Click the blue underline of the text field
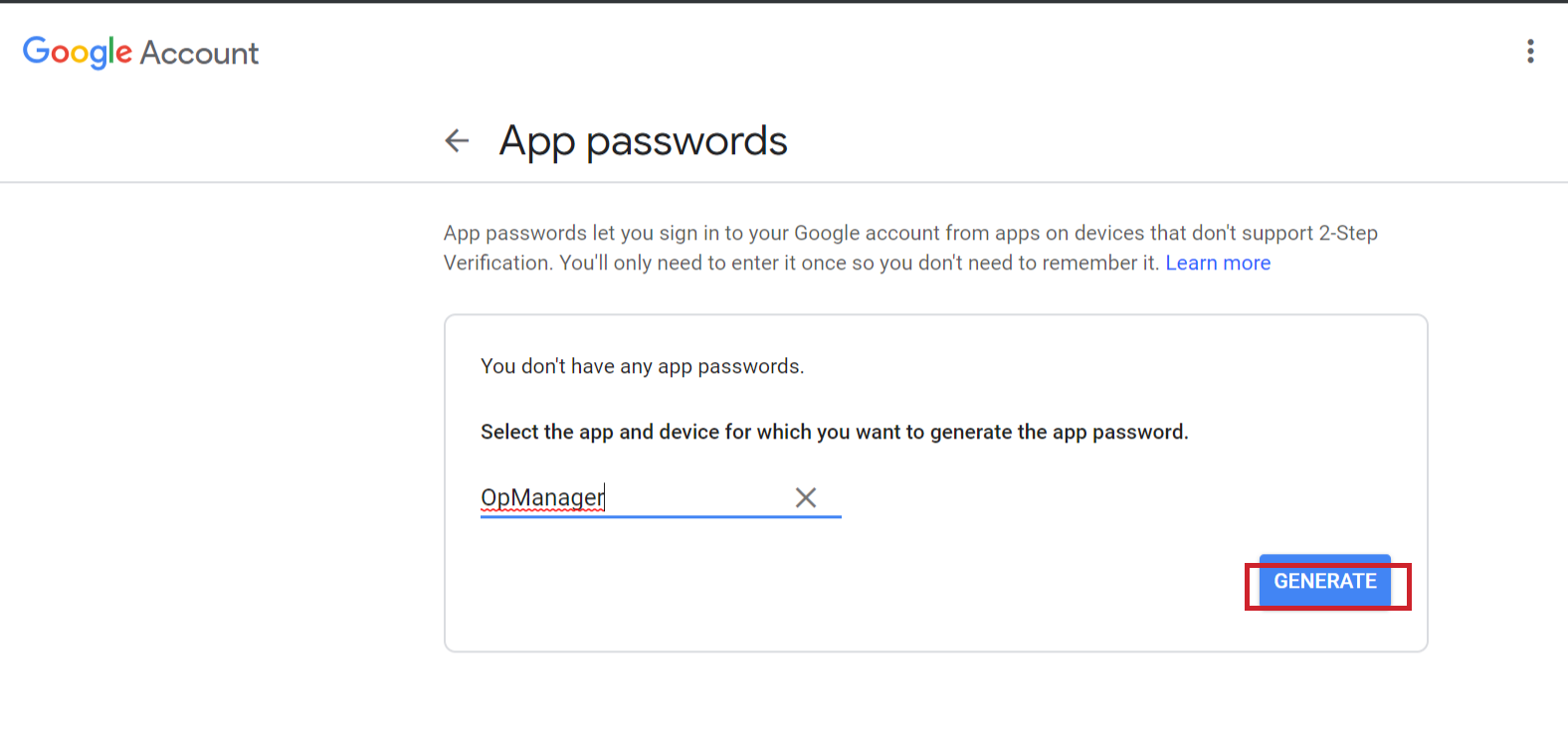 point(660,515)
